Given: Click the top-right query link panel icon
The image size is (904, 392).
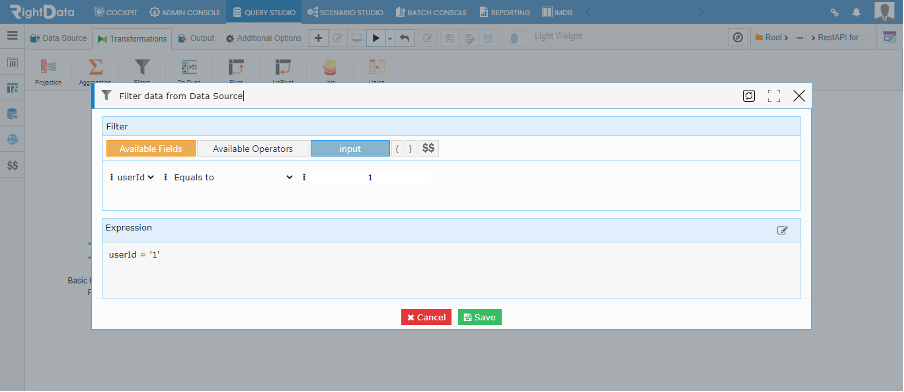Looking at the screenshot, I should (890, 37).
